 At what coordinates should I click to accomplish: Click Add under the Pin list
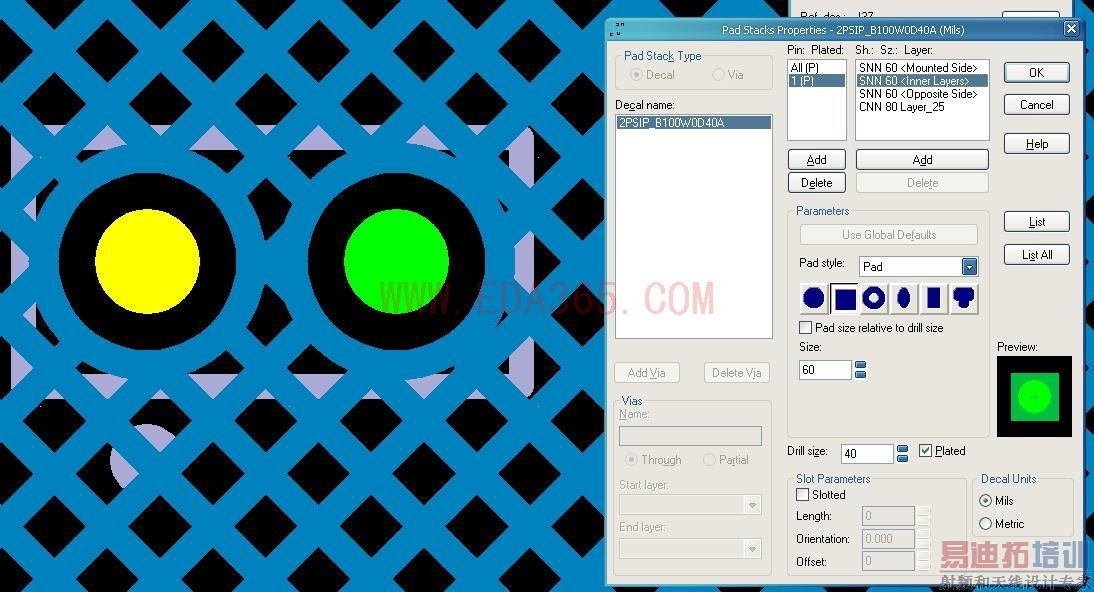point(816,160)
